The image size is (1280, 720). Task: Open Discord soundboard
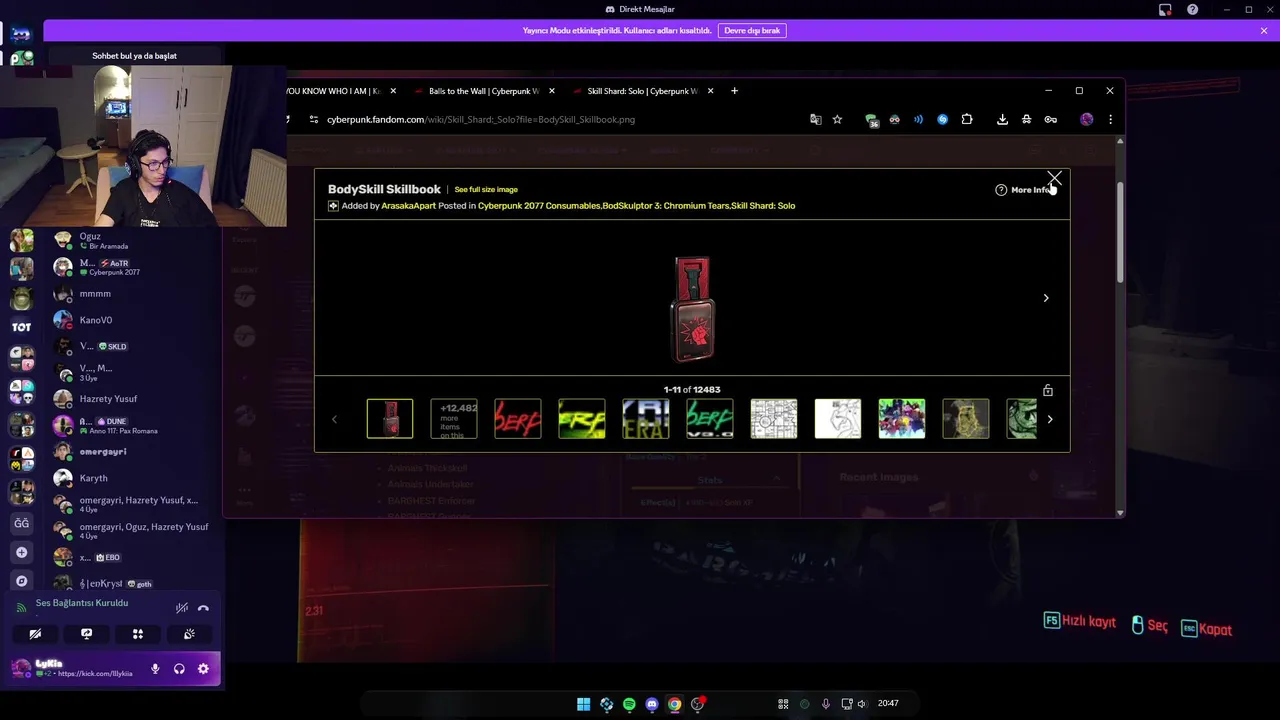tap(189, 634)
